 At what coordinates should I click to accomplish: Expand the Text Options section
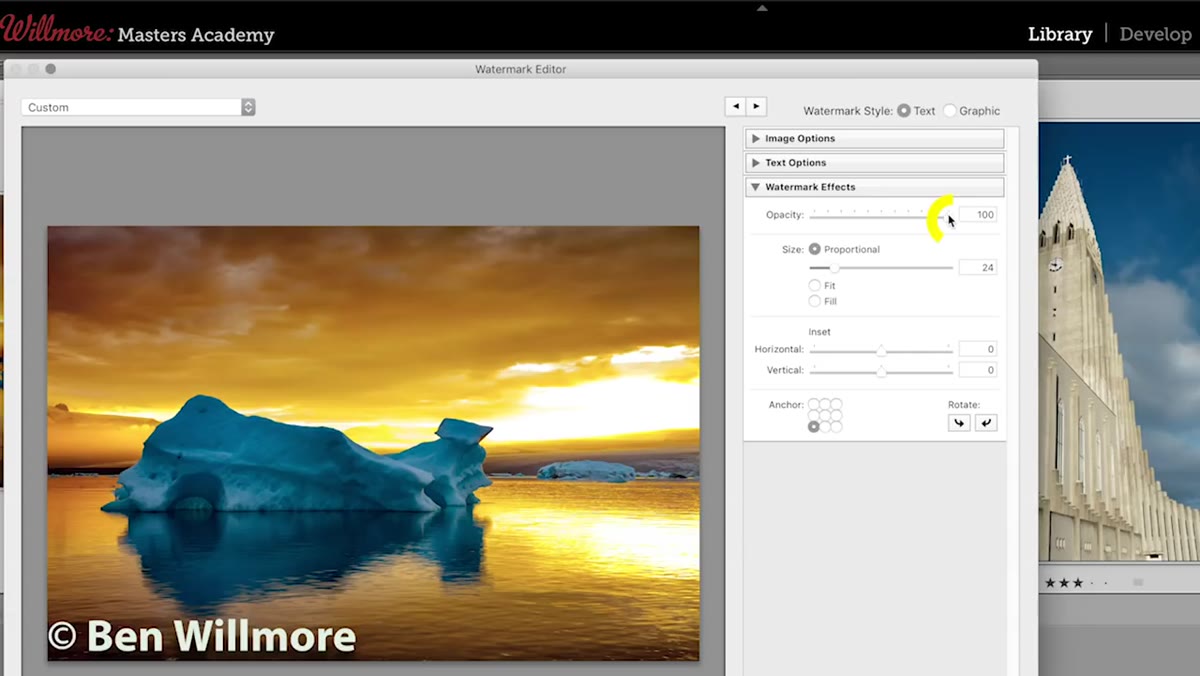coord(875,162)
